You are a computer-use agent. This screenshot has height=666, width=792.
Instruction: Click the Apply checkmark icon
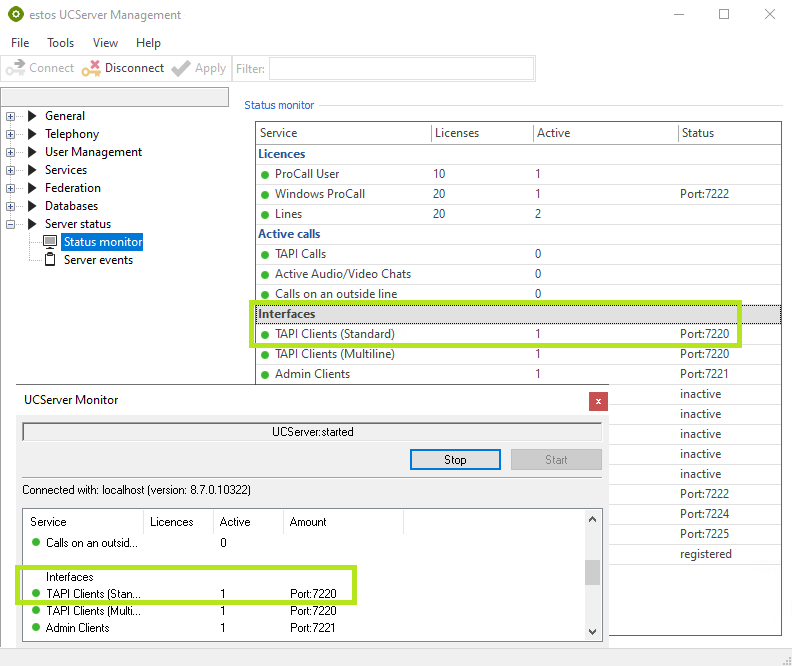[180, 68]
